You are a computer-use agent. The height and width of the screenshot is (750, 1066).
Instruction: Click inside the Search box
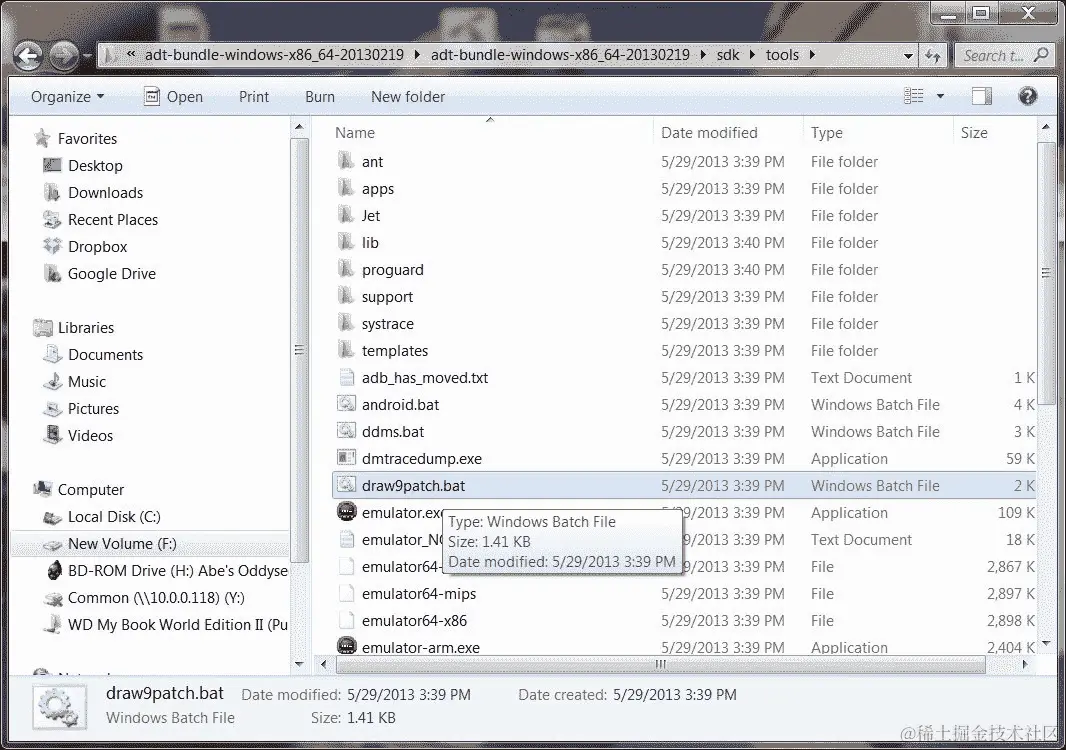click(x=1005, y=56)
